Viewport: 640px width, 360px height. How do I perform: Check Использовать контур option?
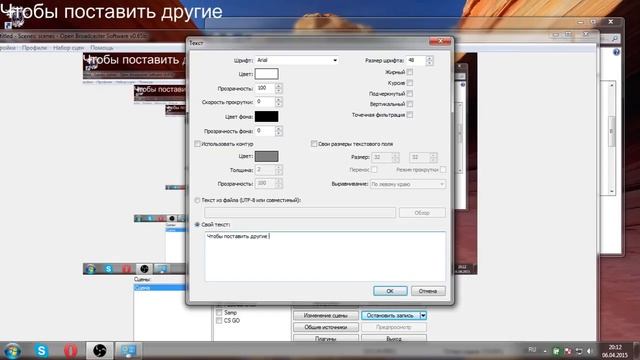coord(198,144)
